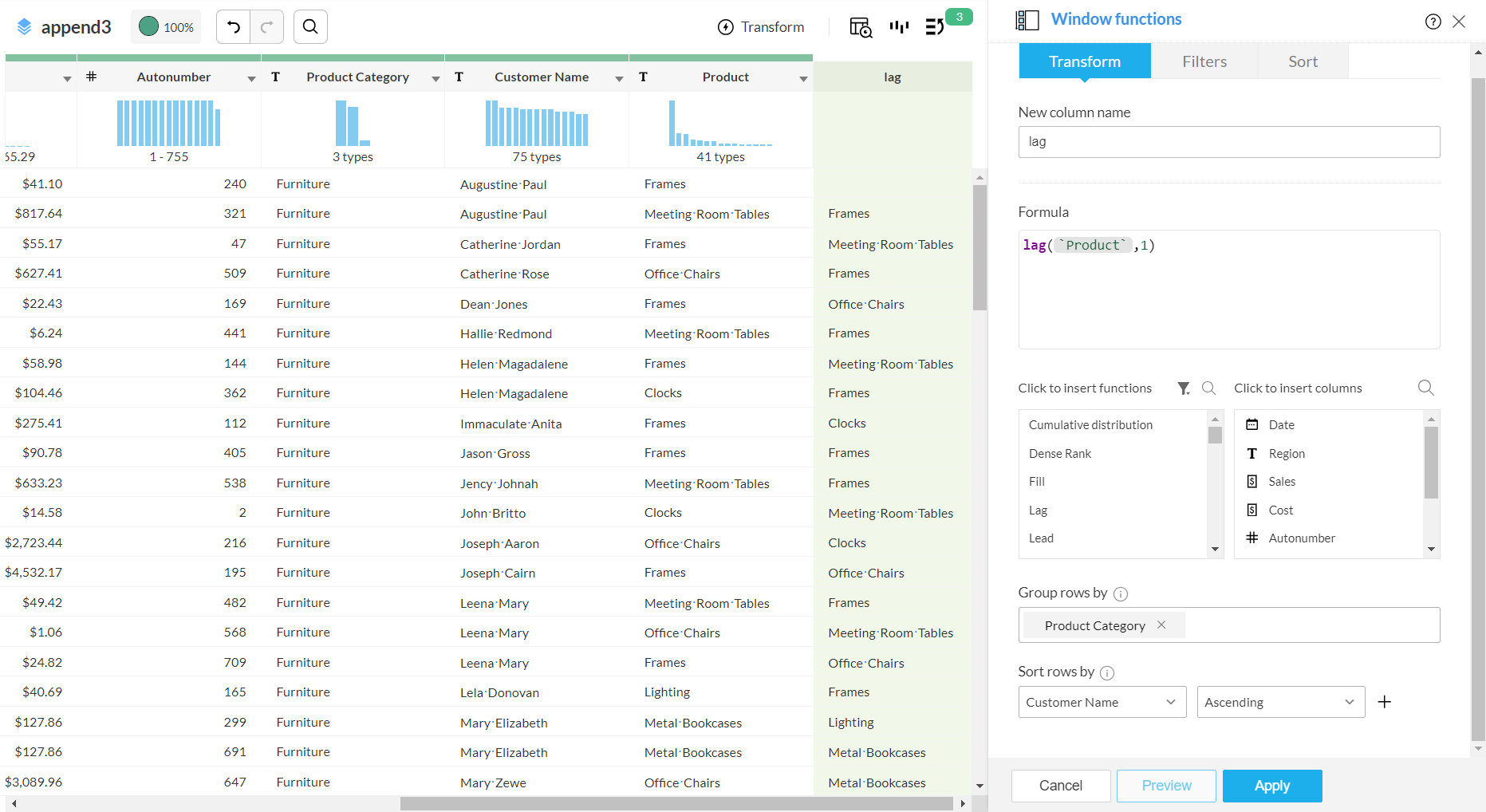Open the Product column header dropdown arrow

coord(803,78)
